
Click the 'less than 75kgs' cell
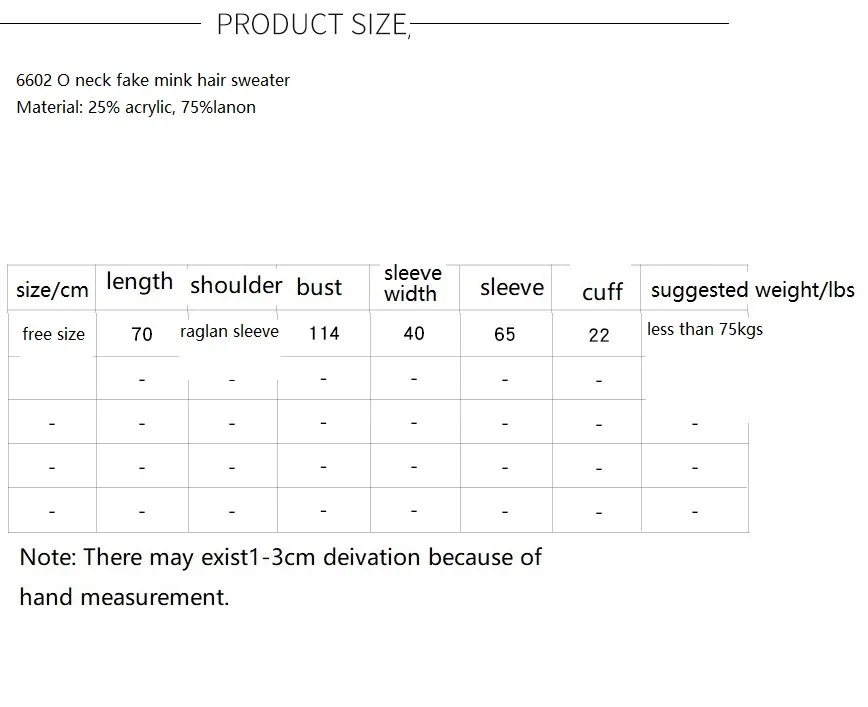coord(705,329)
